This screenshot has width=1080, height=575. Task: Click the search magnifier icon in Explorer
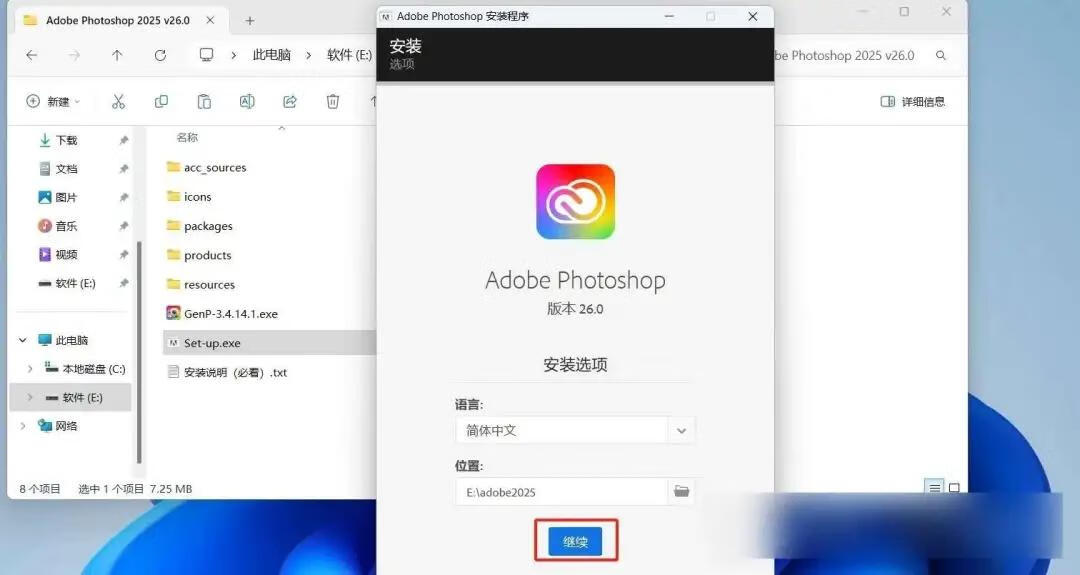coord(941,55)
